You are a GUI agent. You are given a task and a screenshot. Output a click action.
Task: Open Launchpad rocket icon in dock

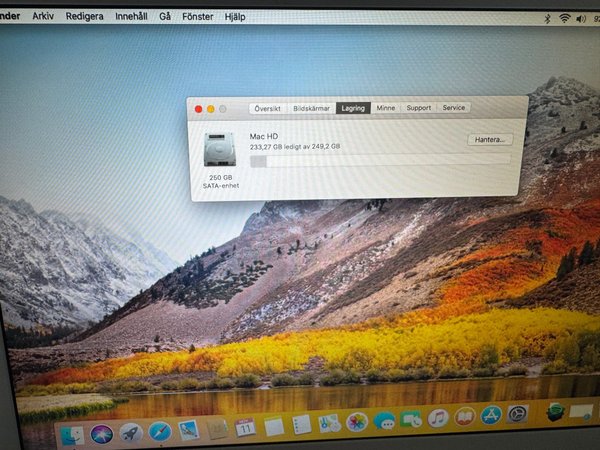pyautogui.click(x=130, y=432)
